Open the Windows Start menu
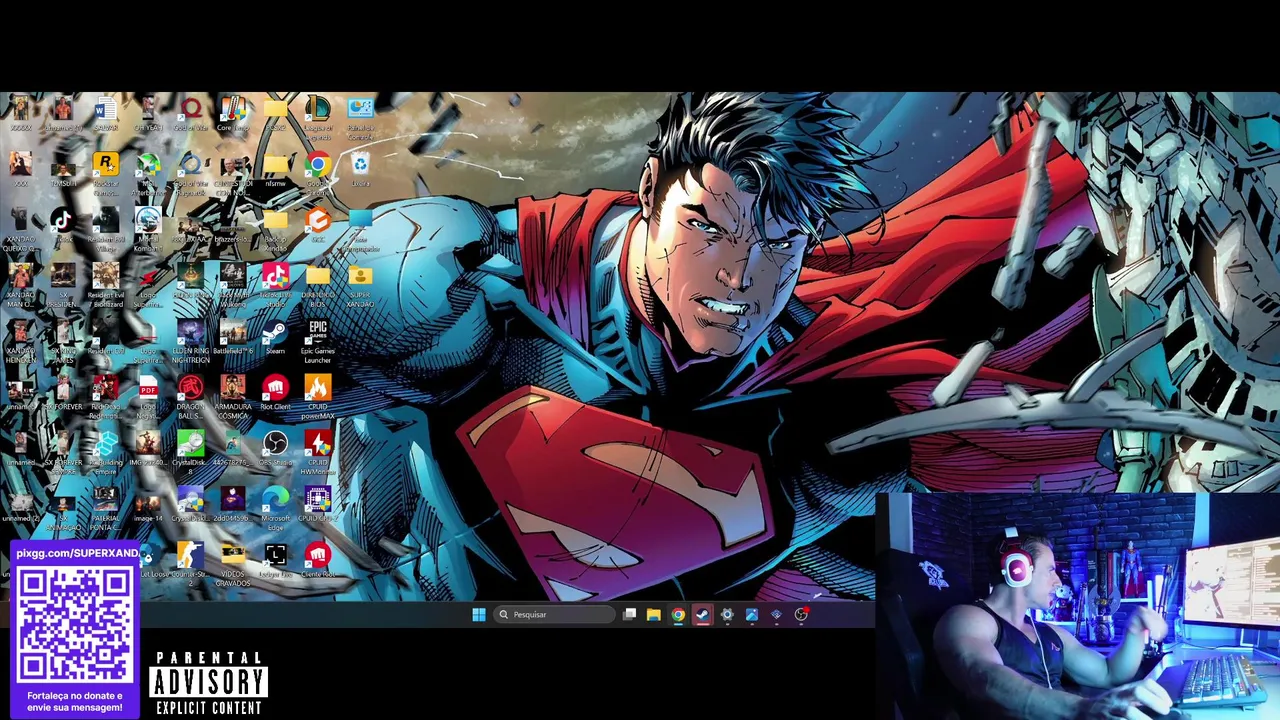 (x=479, y=615)
